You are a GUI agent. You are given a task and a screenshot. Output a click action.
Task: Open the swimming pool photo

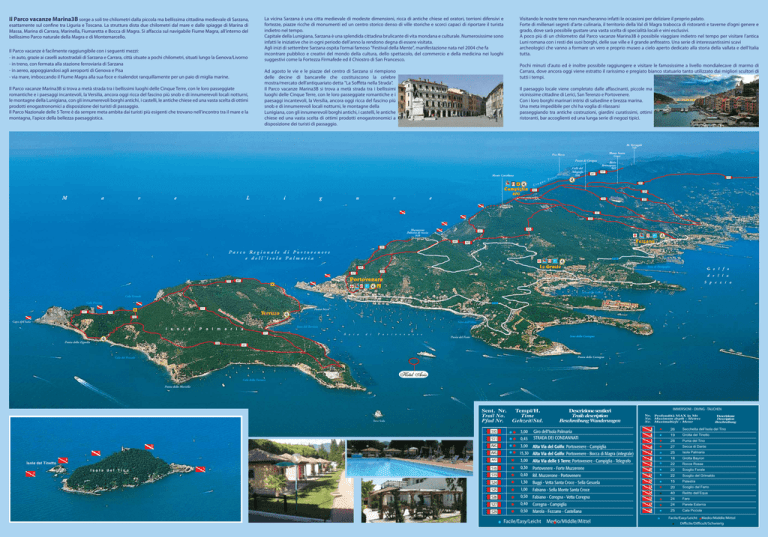click(x=409, y=458)
